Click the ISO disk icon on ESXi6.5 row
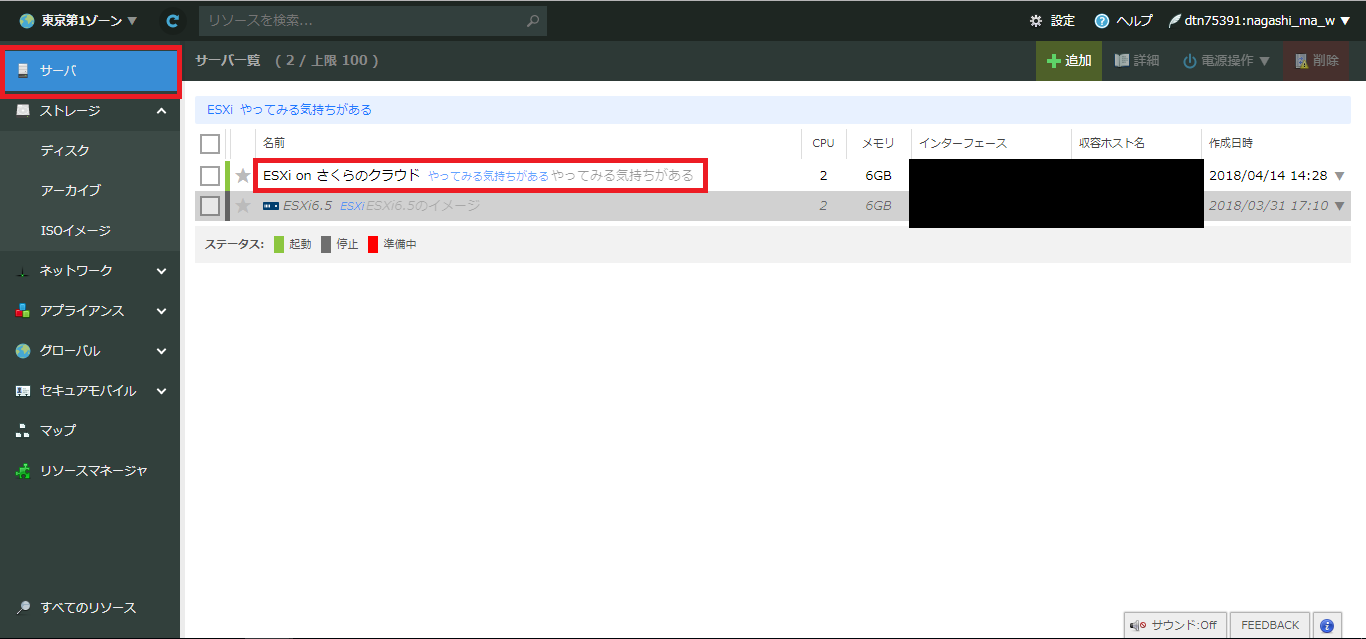This screenshot has width=1366, height=639. tap(271, 206)
